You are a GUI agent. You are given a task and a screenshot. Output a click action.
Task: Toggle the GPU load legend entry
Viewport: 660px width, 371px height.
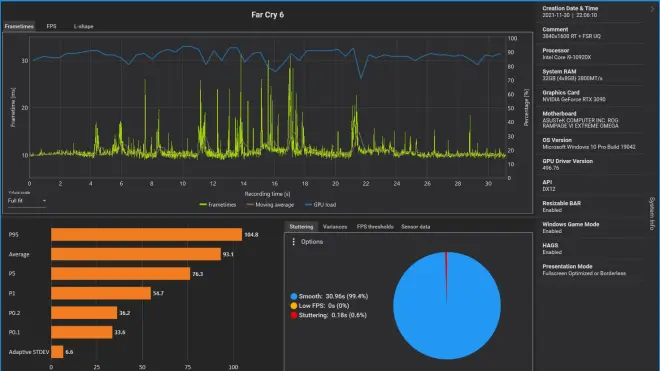(320, 205)
